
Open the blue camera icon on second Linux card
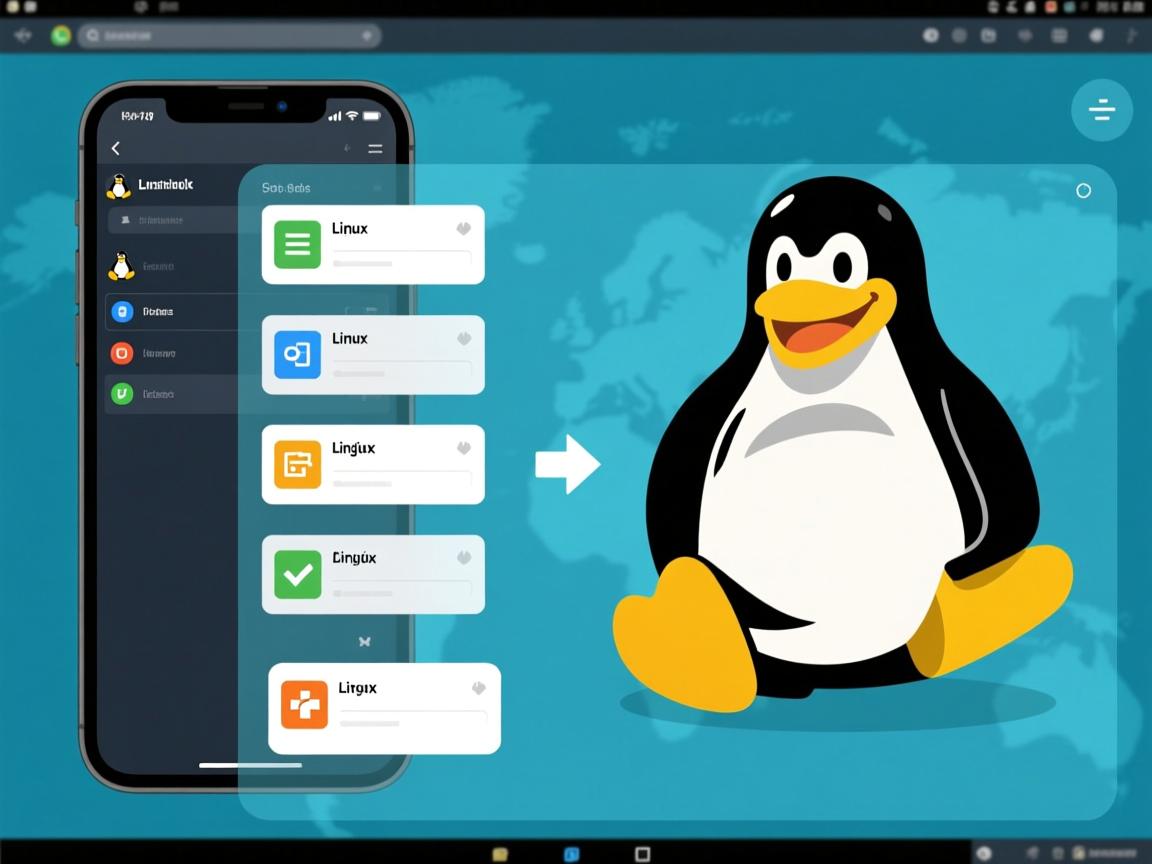(296, 354)
